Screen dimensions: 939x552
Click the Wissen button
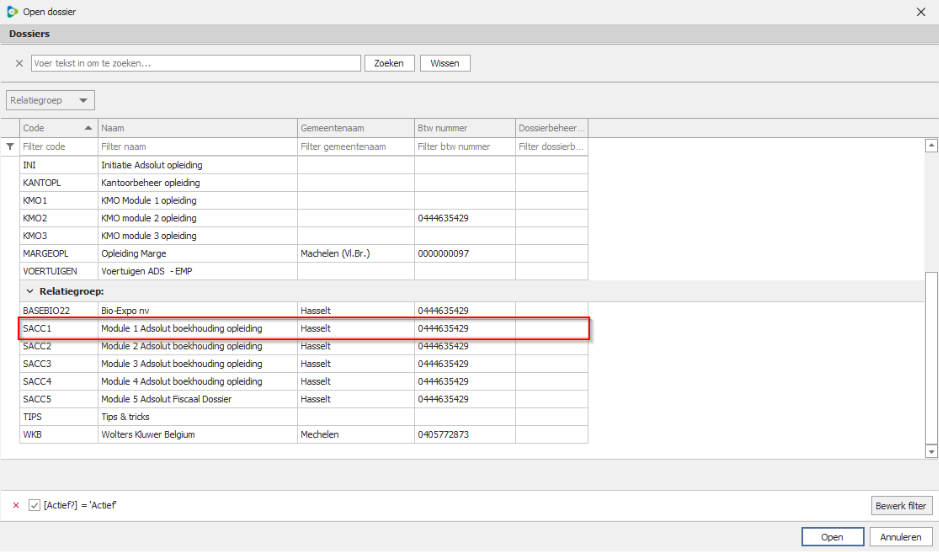coord(445,63)
